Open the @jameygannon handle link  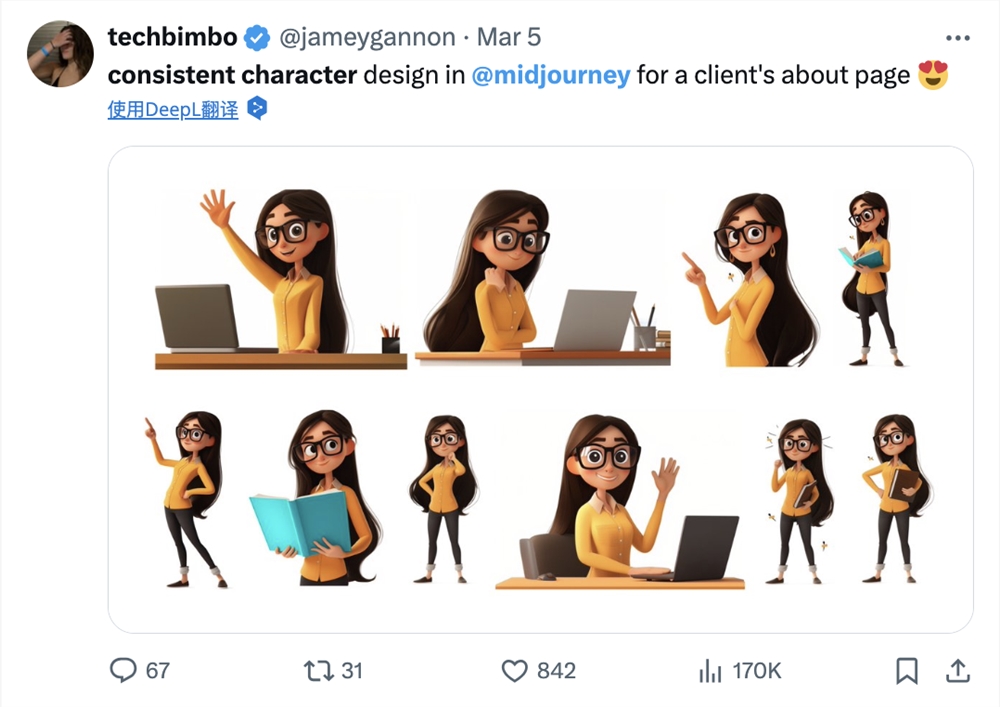pos(366,38)
